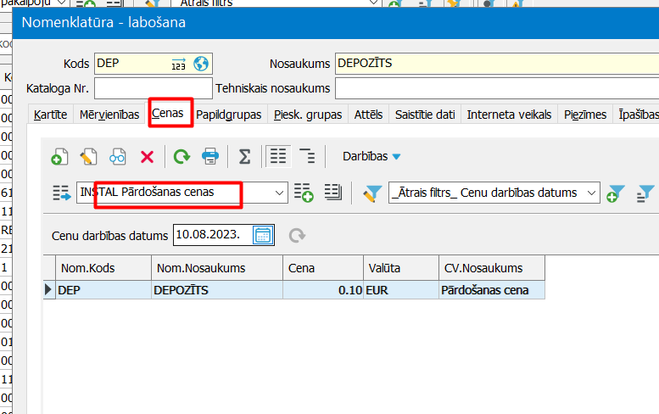This screenshot has height=414, width=659.
Task: Add new view with list plus icon
Action: [x=303, y=192]
